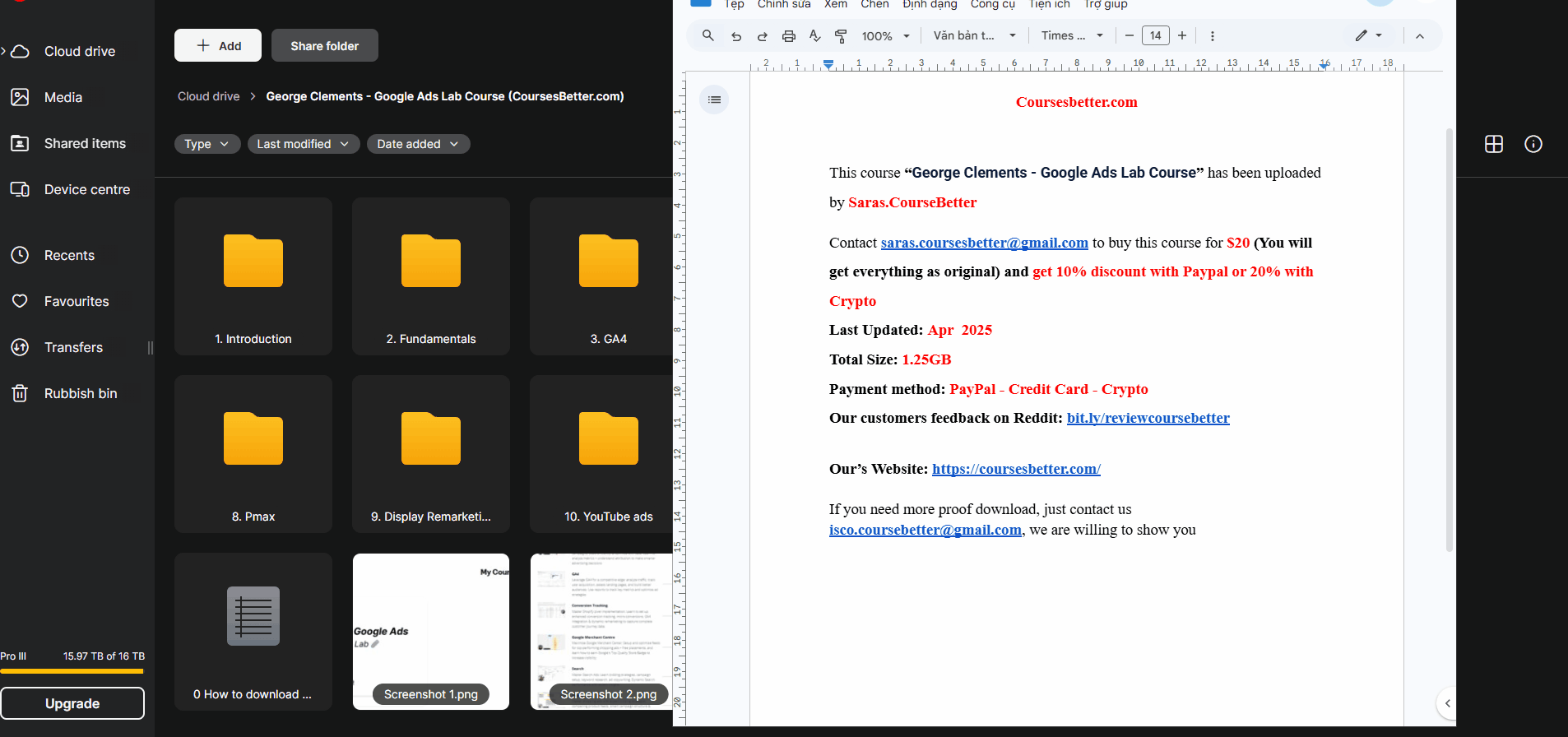Open the Times font dropdown

click(x=1072, y=36)
